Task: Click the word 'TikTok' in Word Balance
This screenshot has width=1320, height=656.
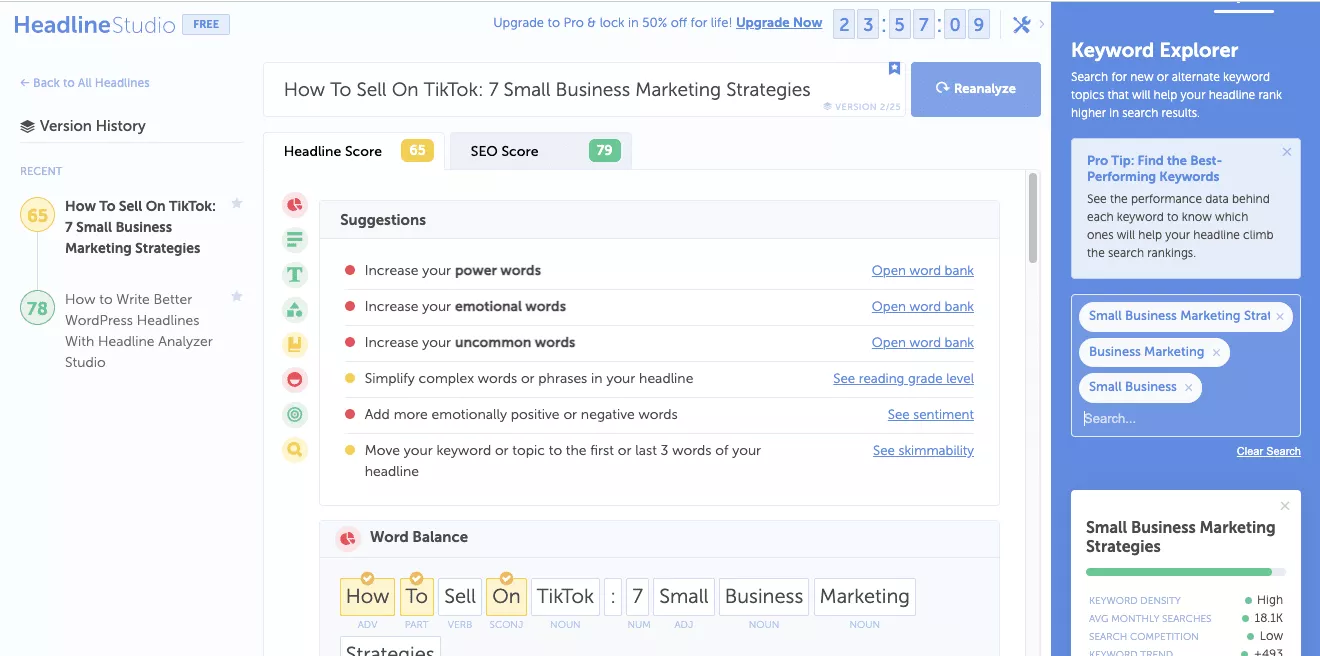Action: (x=565, y=596)
